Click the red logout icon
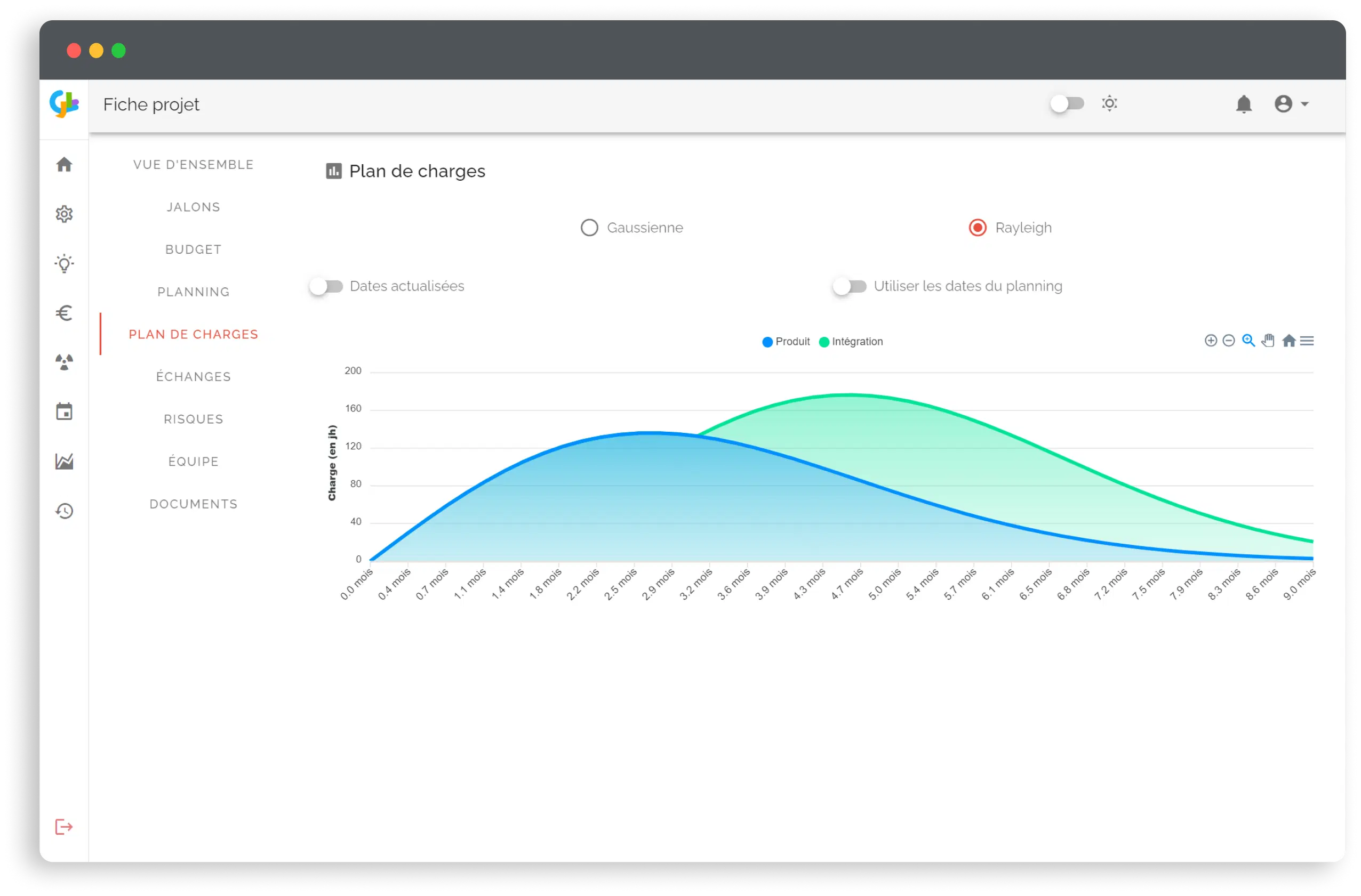The width and height of the screenshot is (1361, 896). pos(63,827)
